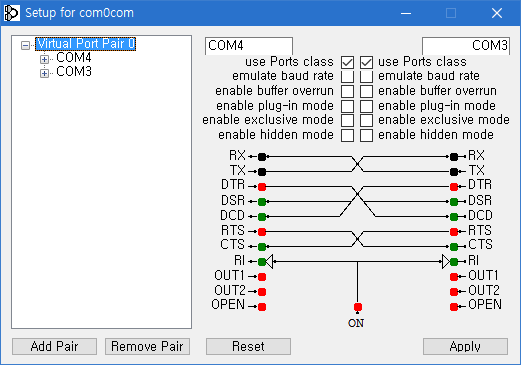The width and height of the screenshot is (521, 365).
Task: Enable exclusive mode for COM4
Action: (347, 120)
